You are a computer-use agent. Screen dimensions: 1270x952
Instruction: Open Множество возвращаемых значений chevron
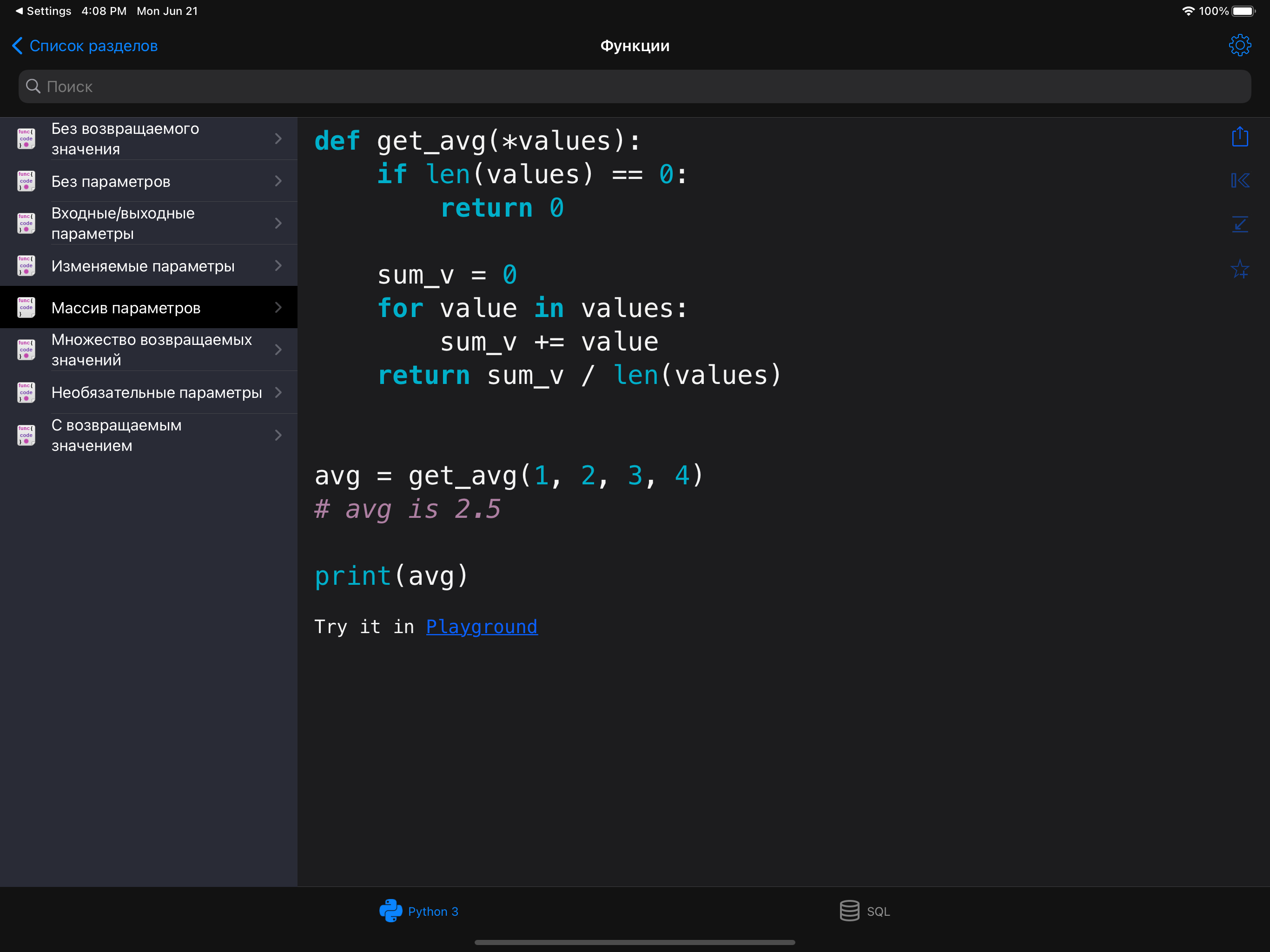[x=278, y=349]
